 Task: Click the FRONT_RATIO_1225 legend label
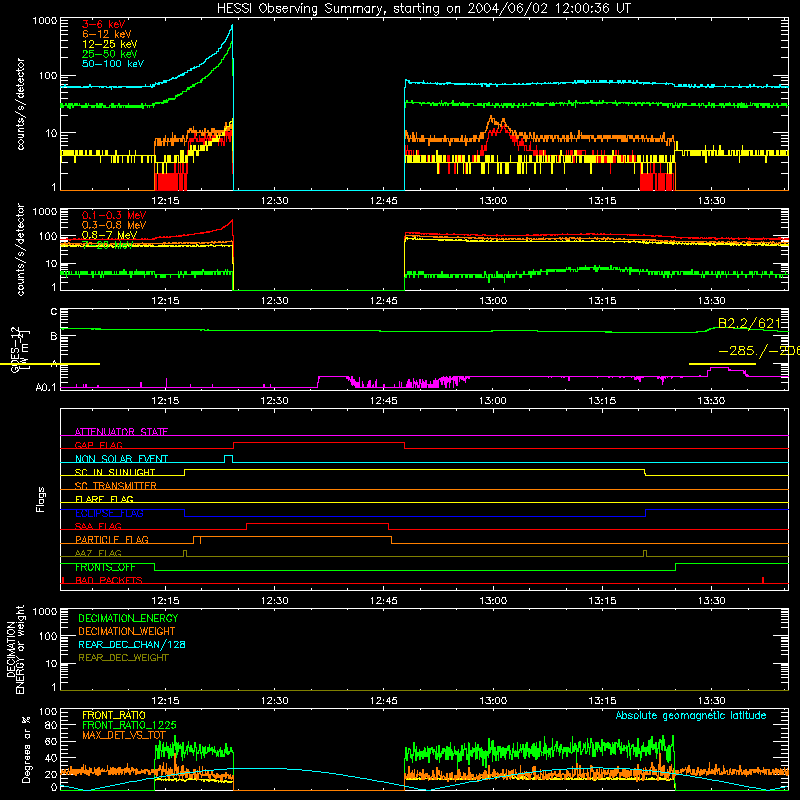(129, 725)
